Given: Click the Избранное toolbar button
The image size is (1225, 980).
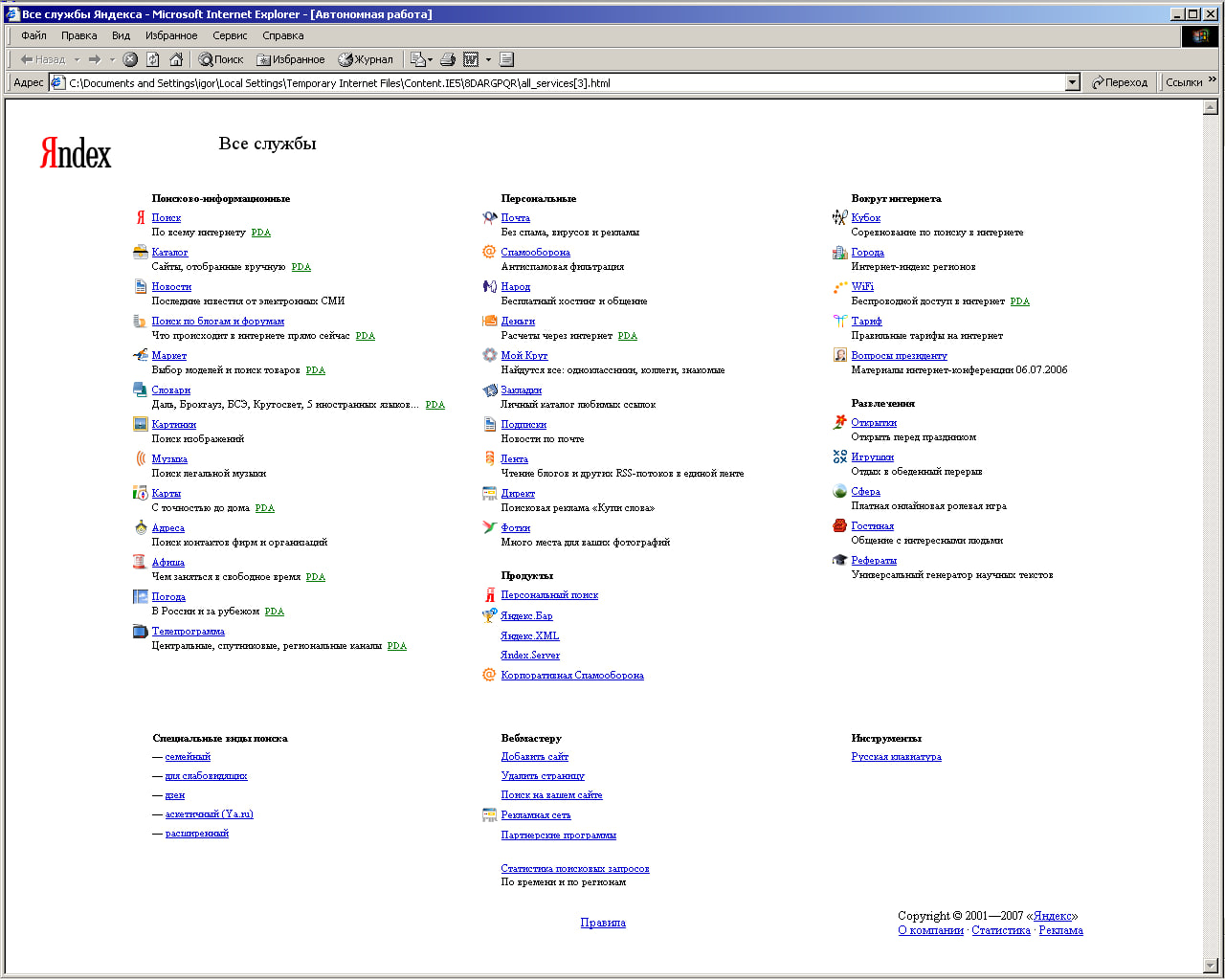Looking at the screenshot, I should point(291,59).
